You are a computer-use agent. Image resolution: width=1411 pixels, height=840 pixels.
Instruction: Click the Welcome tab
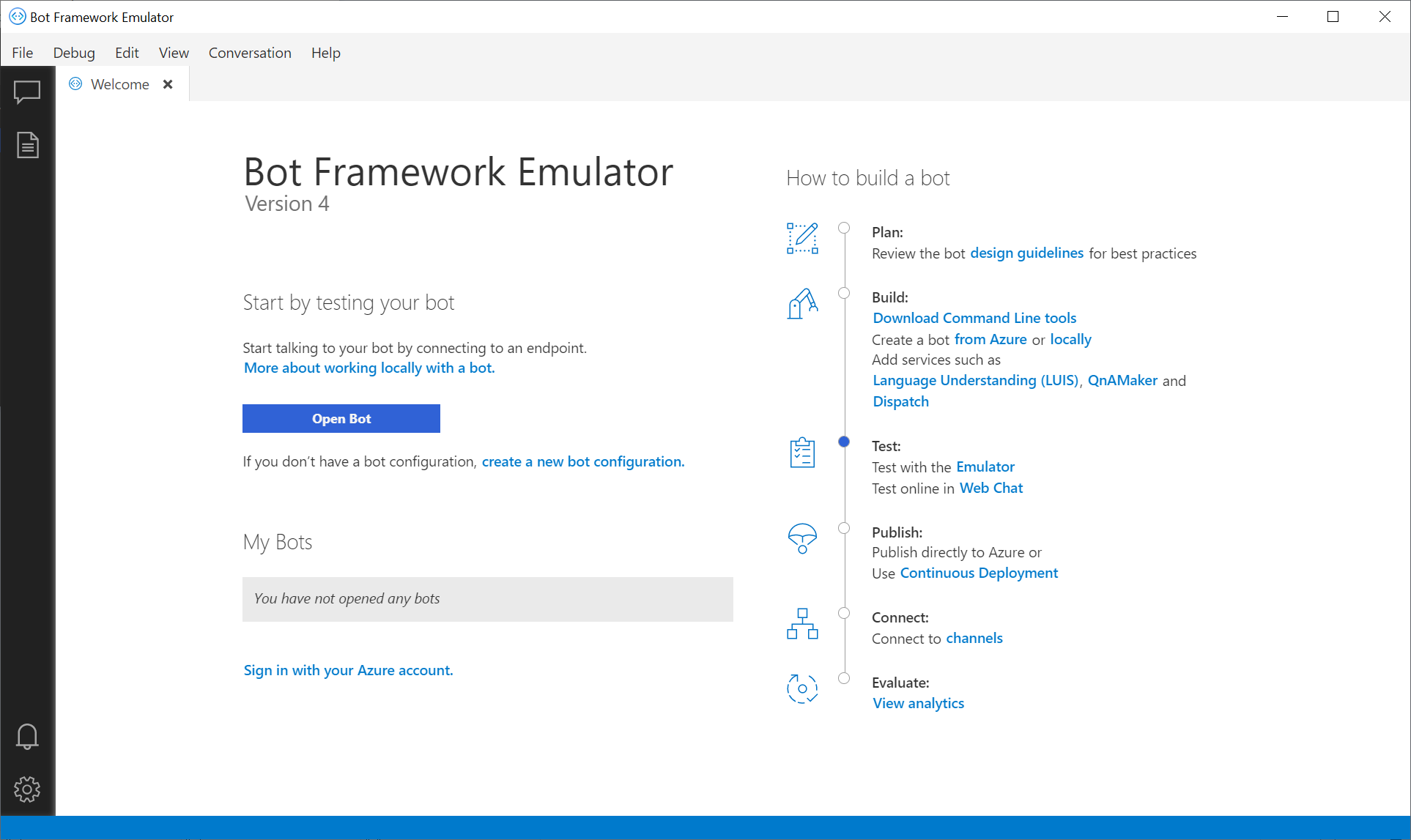pyautogui.click(x=119, y=84)
